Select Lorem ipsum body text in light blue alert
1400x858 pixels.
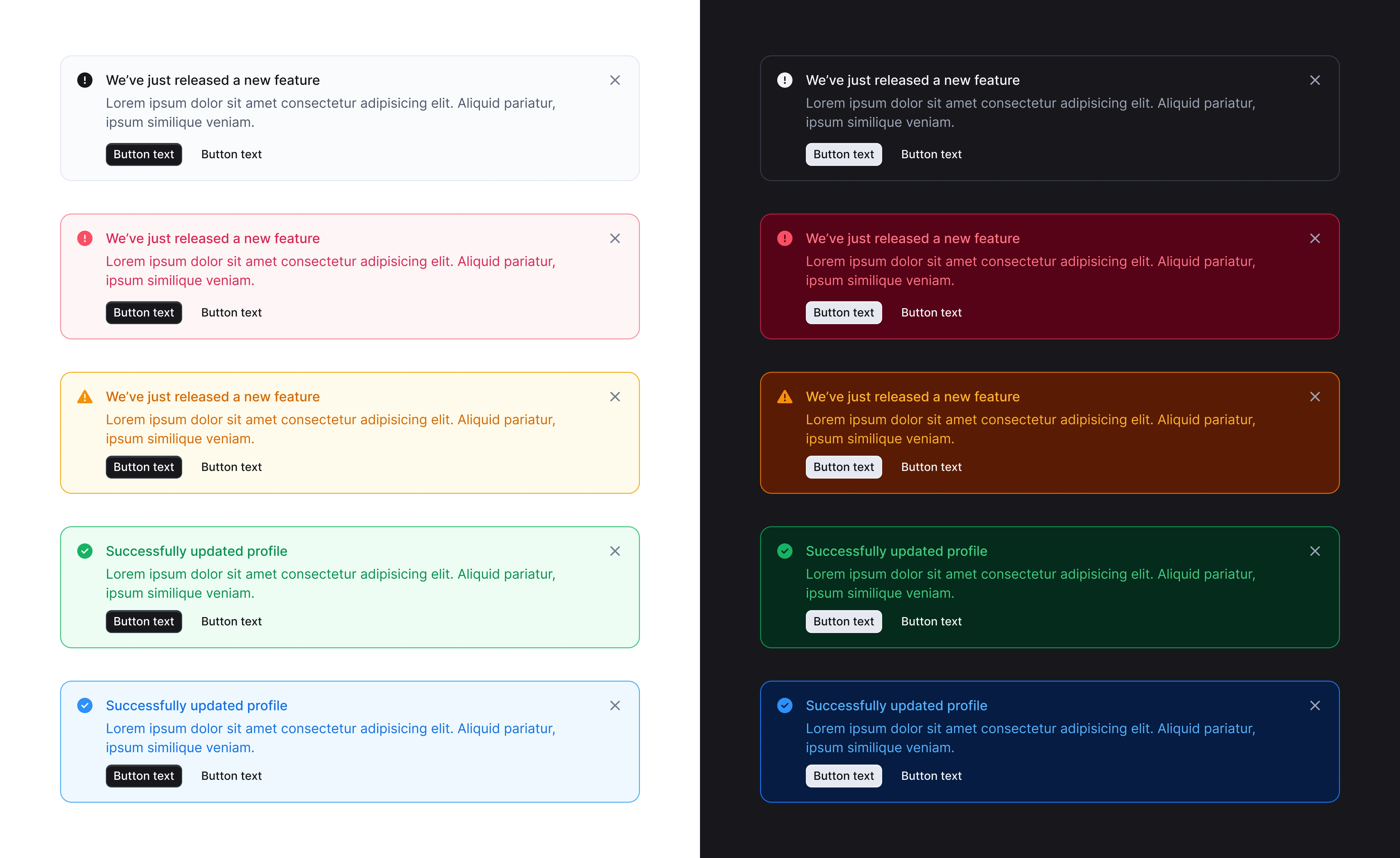[331, 738]
